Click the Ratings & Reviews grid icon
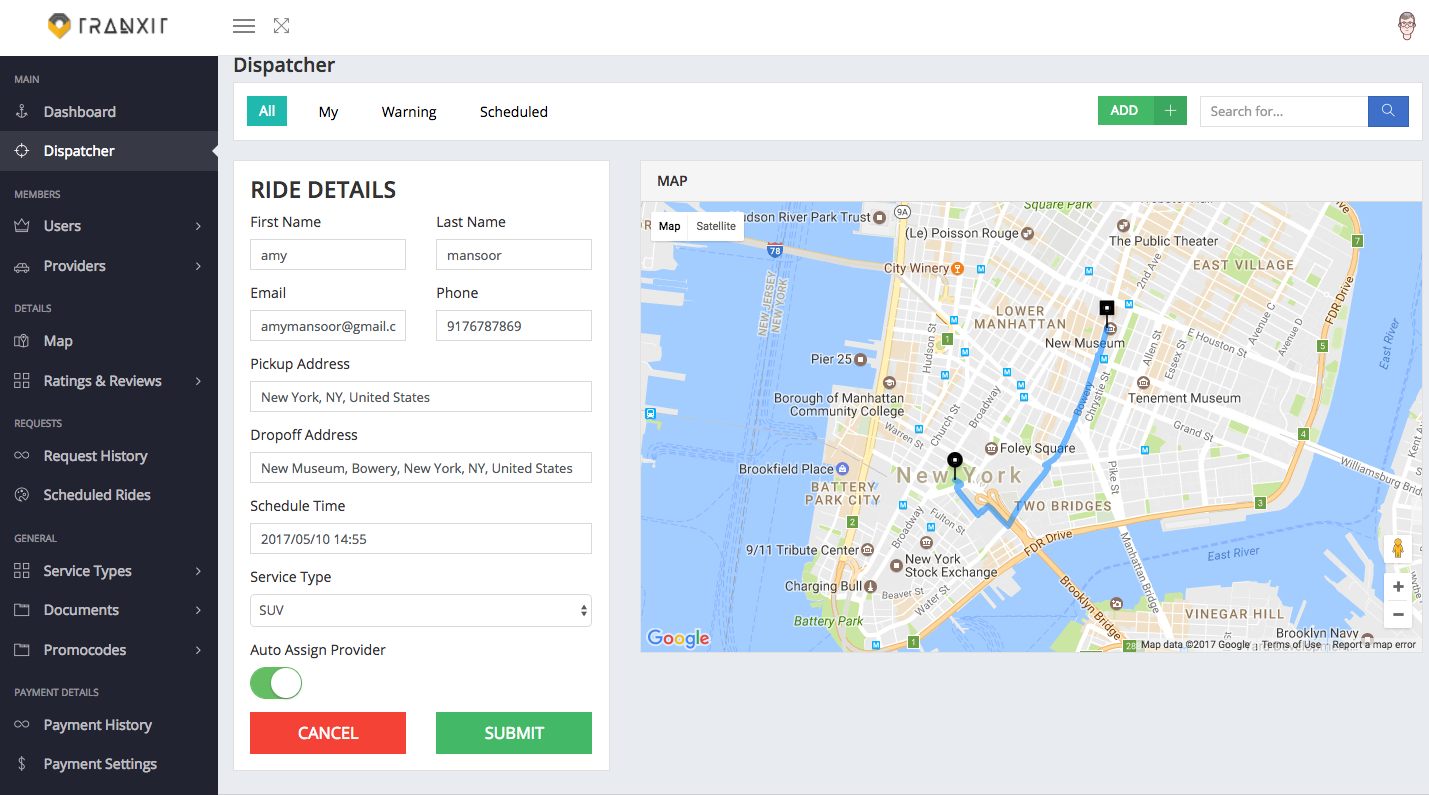Image resolution: width=1429 pixels, height=795 pixels. (x=21, y=381)
